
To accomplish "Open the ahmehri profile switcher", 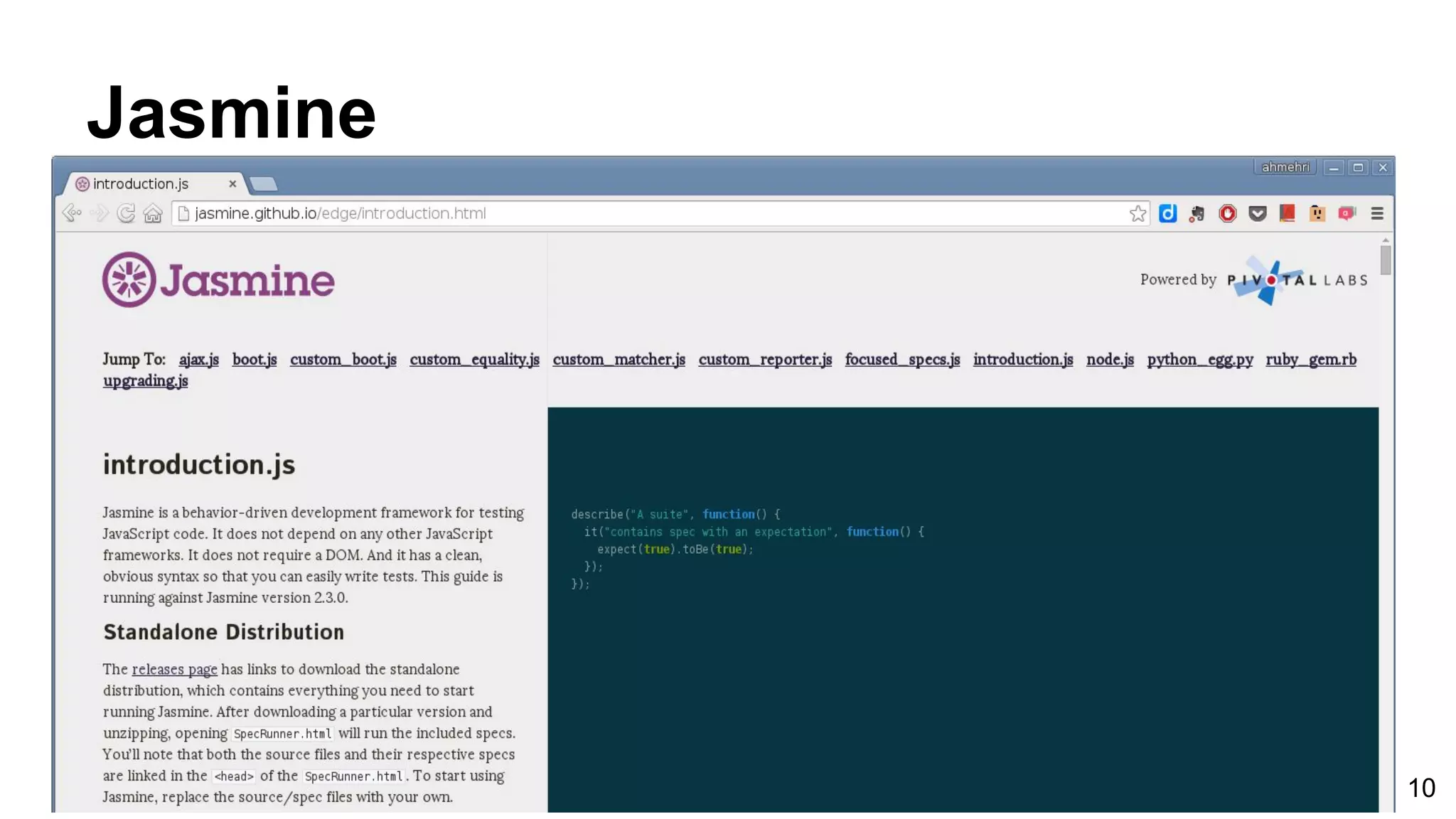I will point(1285,167).
